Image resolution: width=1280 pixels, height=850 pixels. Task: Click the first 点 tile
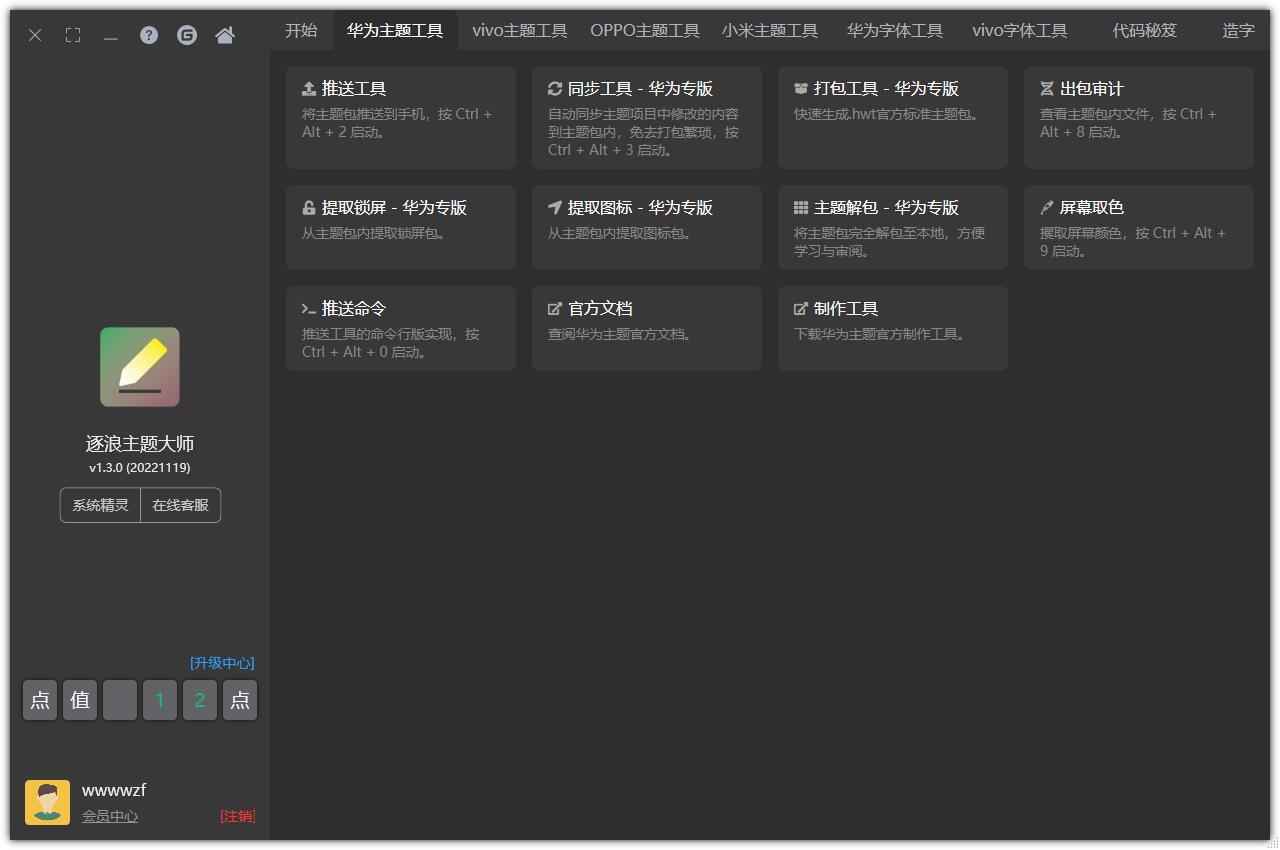pos(40,700)
